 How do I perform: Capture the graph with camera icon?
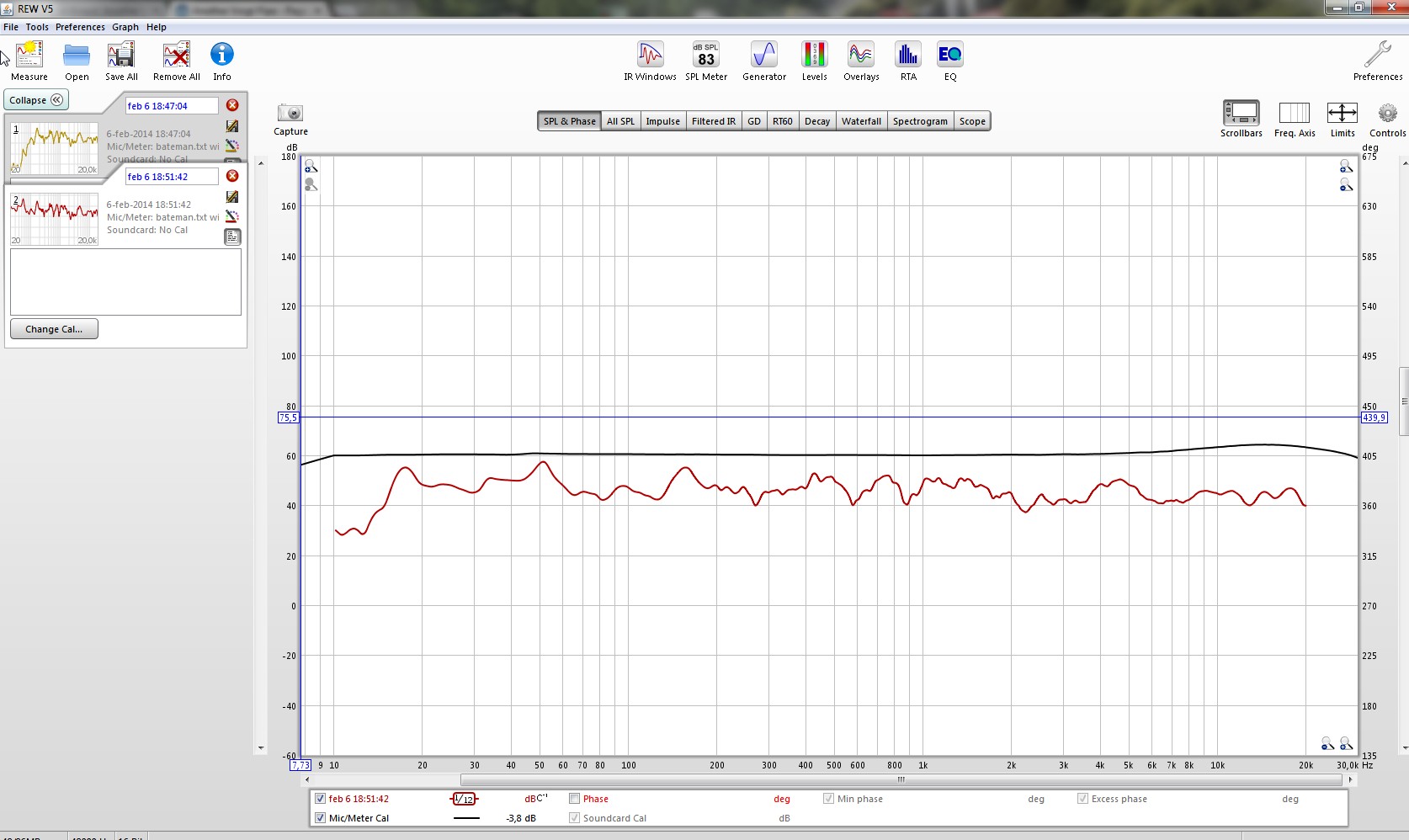(290, 113)
